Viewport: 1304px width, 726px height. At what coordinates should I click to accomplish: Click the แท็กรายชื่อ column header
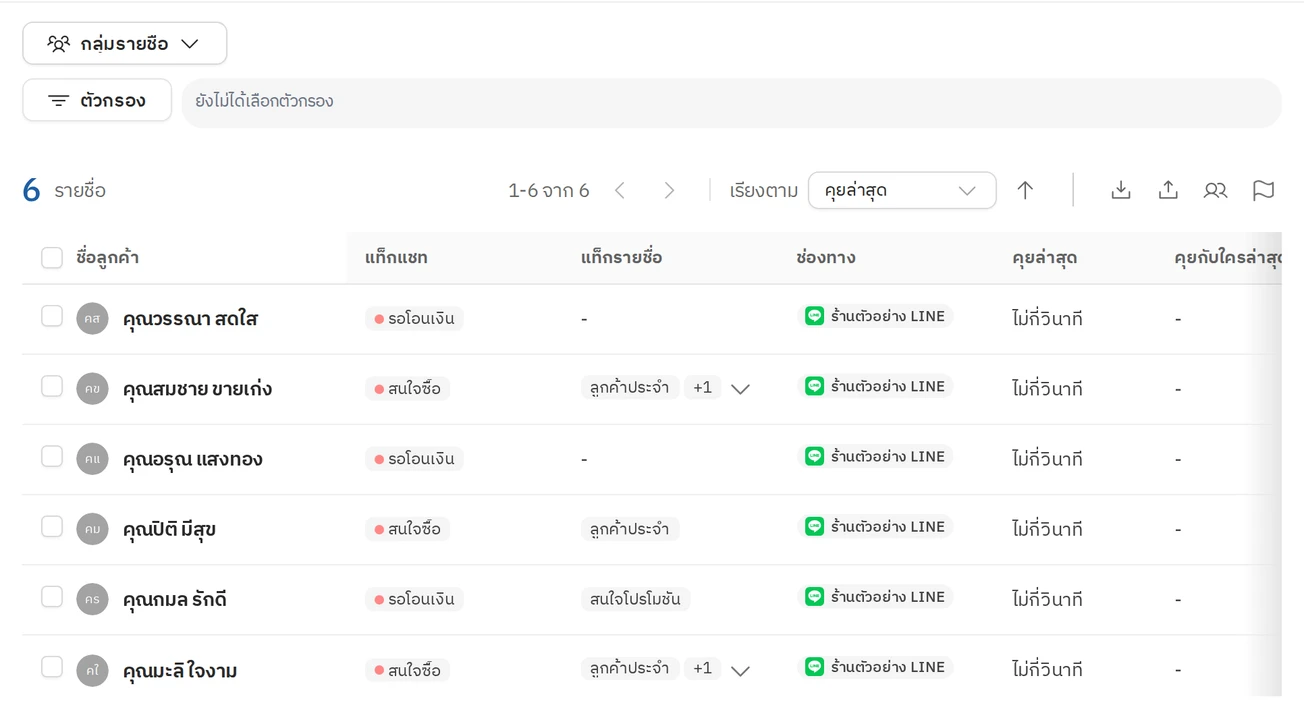(621, 258)
